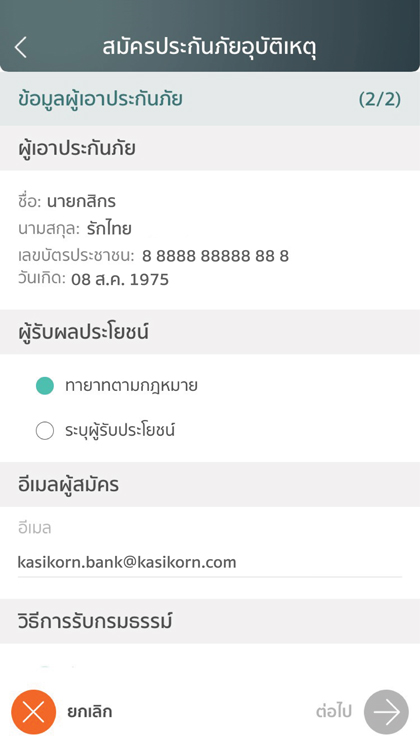Tap the อีเมลผู้สมัคร section header
The width and height of the screenshot is (420, 748).
pyautogui.click(x=69, y=485)
